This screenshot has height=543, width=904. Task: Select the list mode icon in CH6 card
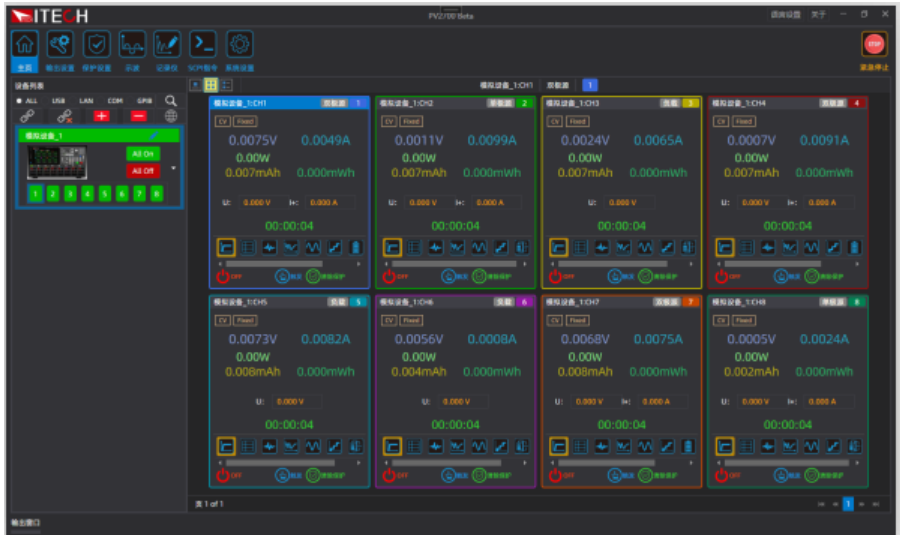414,446
